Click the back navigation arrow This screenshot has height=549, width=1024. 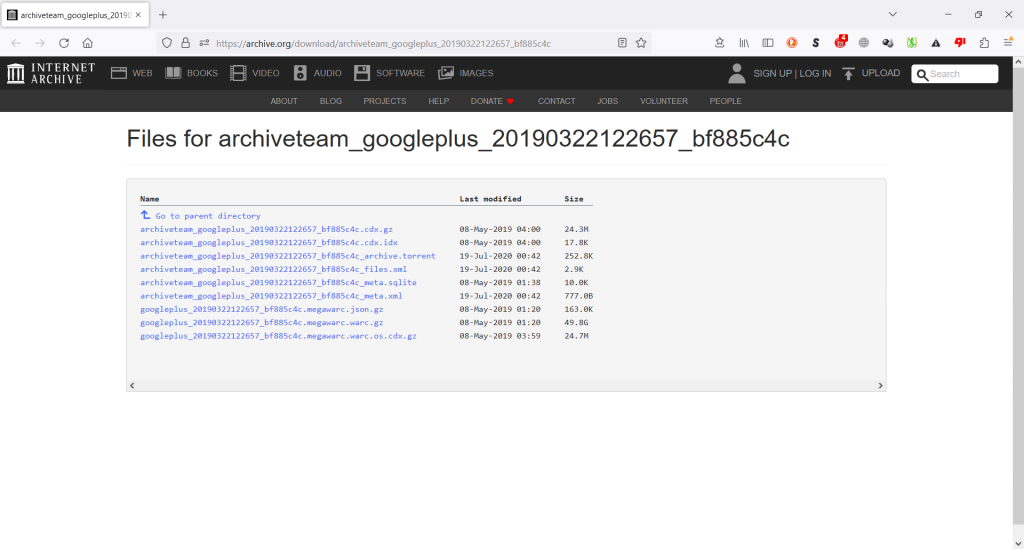(x=16, y=43)
